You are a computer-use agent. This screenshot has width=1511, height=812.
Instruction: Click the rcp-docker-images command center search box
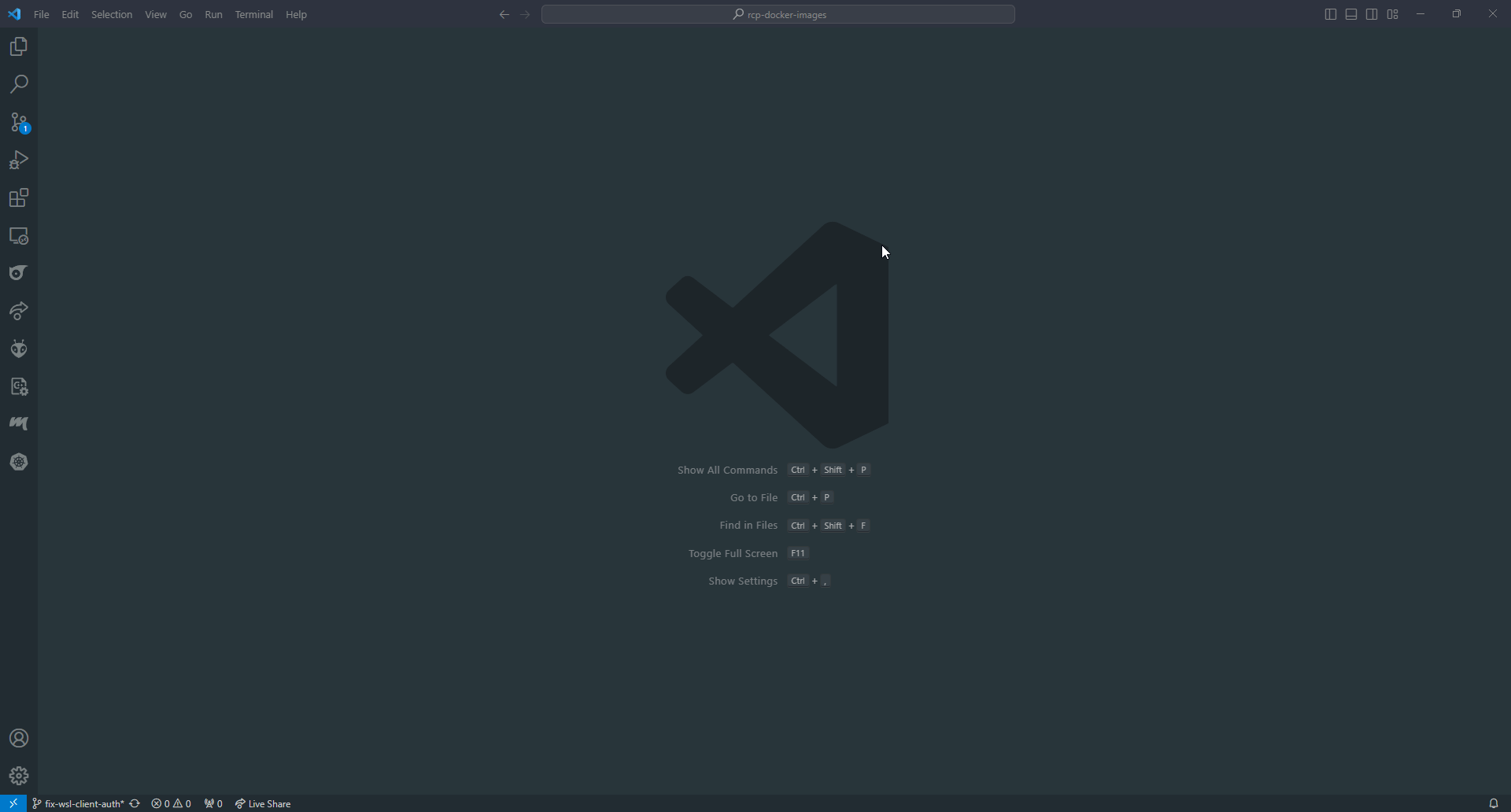coord(778,14)
